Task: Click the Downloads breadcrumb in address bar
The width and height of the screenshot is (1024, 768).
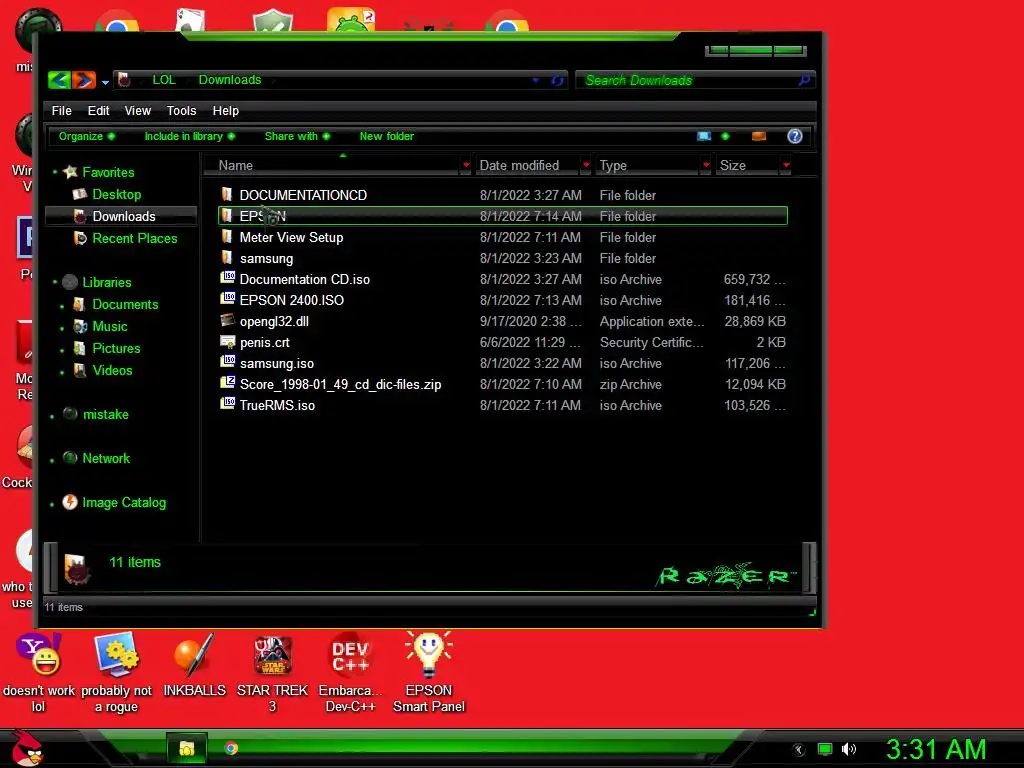Action: point(230,80)
